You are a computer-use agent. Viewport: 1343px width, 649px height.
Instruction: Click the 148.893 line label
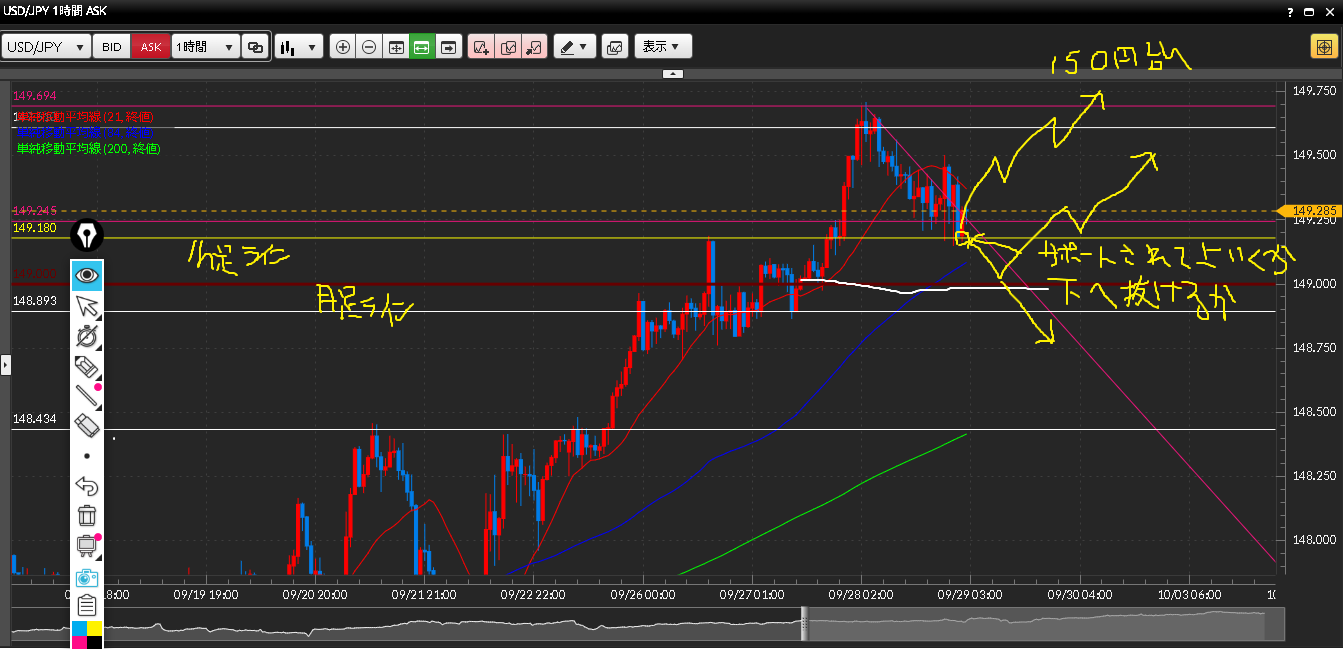pyautogui.click(x=33, y=301)
